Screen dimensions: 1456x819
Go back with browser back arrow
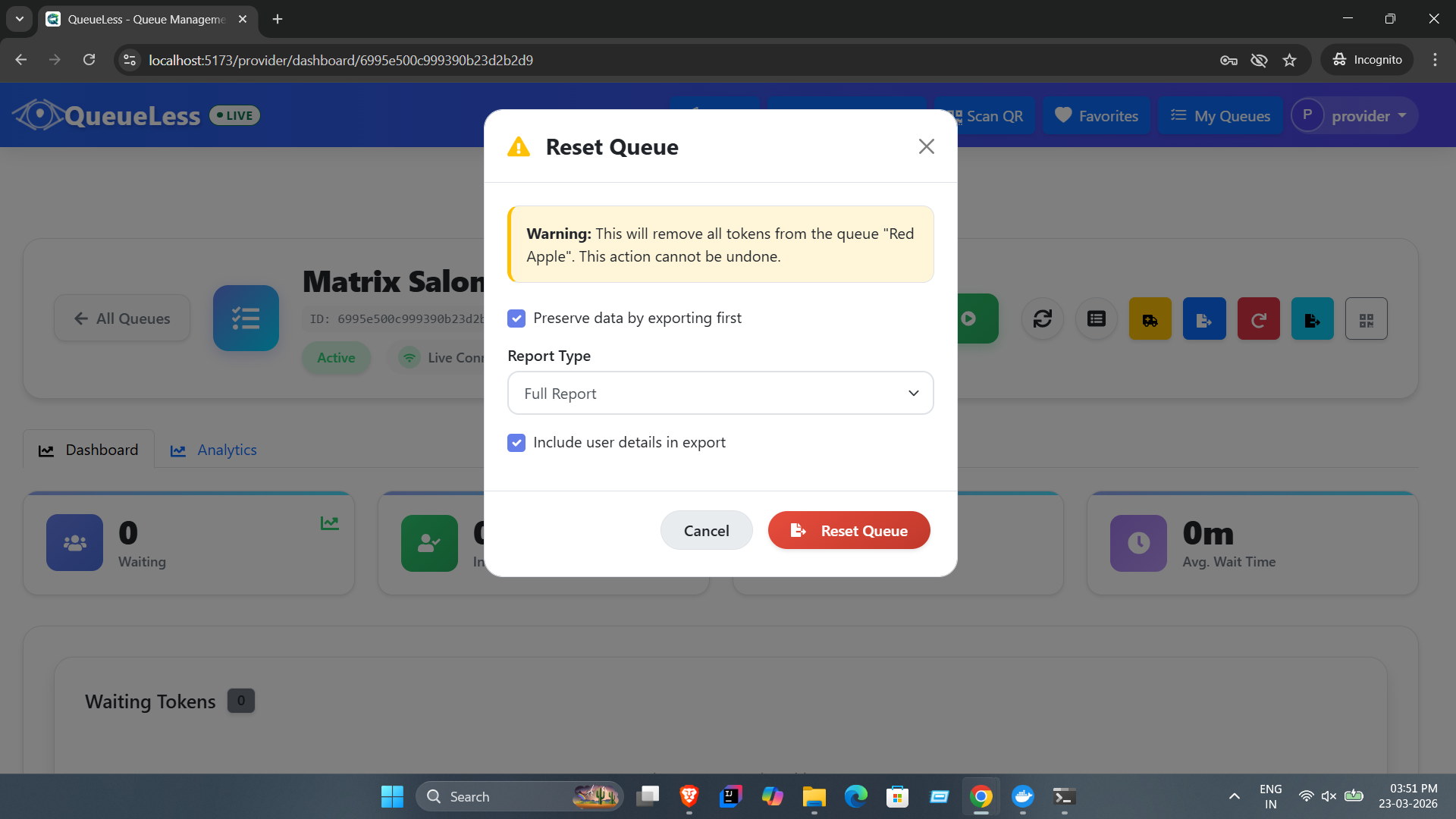point(20,60)
